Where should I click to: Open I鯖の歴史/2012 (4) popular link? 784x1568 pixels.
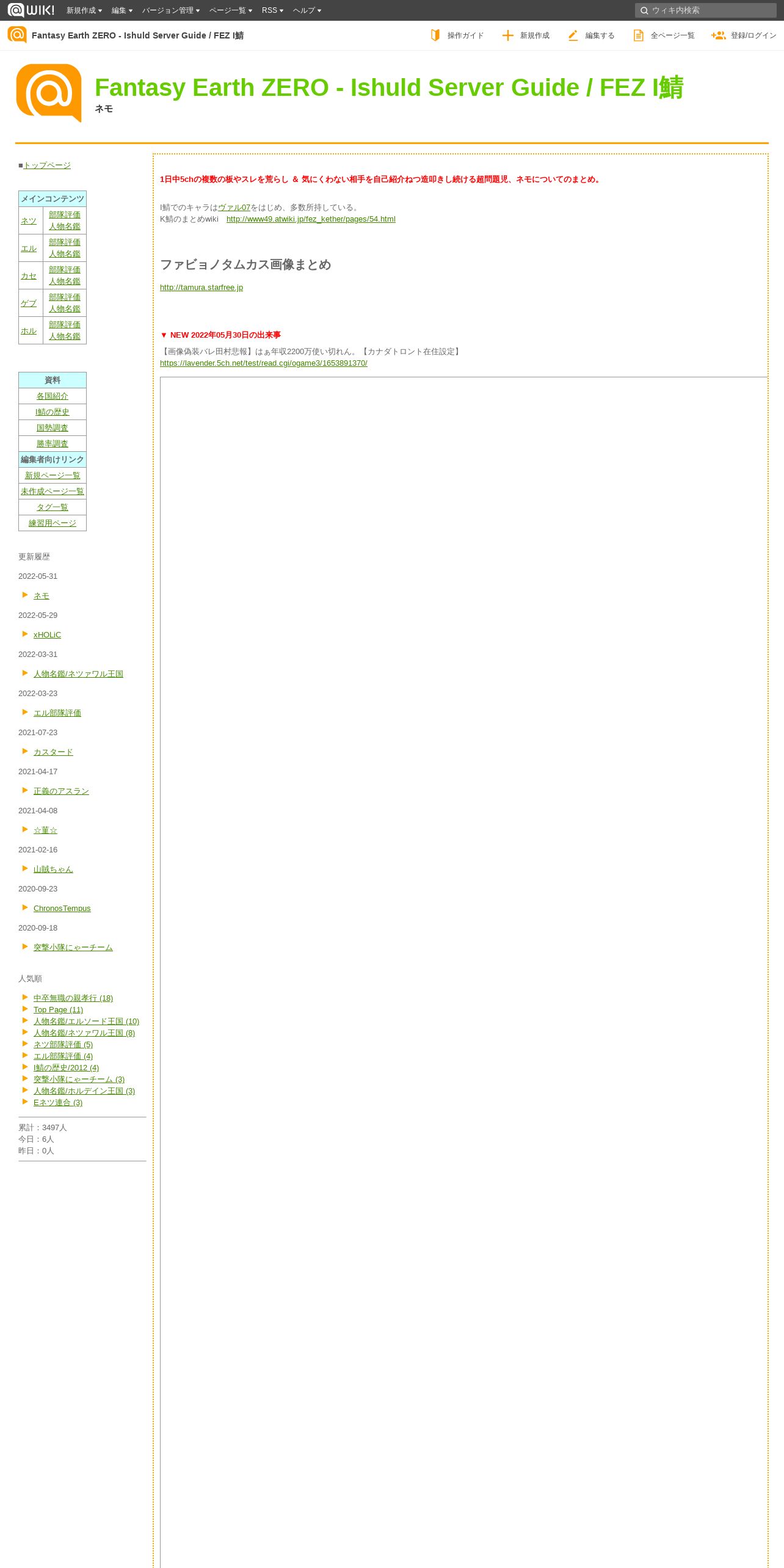pos(66,1067)
